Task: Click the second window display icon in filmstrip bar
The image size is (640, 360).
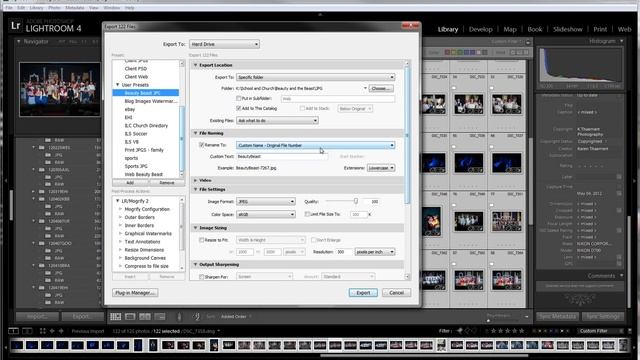Action: [27, 331]
